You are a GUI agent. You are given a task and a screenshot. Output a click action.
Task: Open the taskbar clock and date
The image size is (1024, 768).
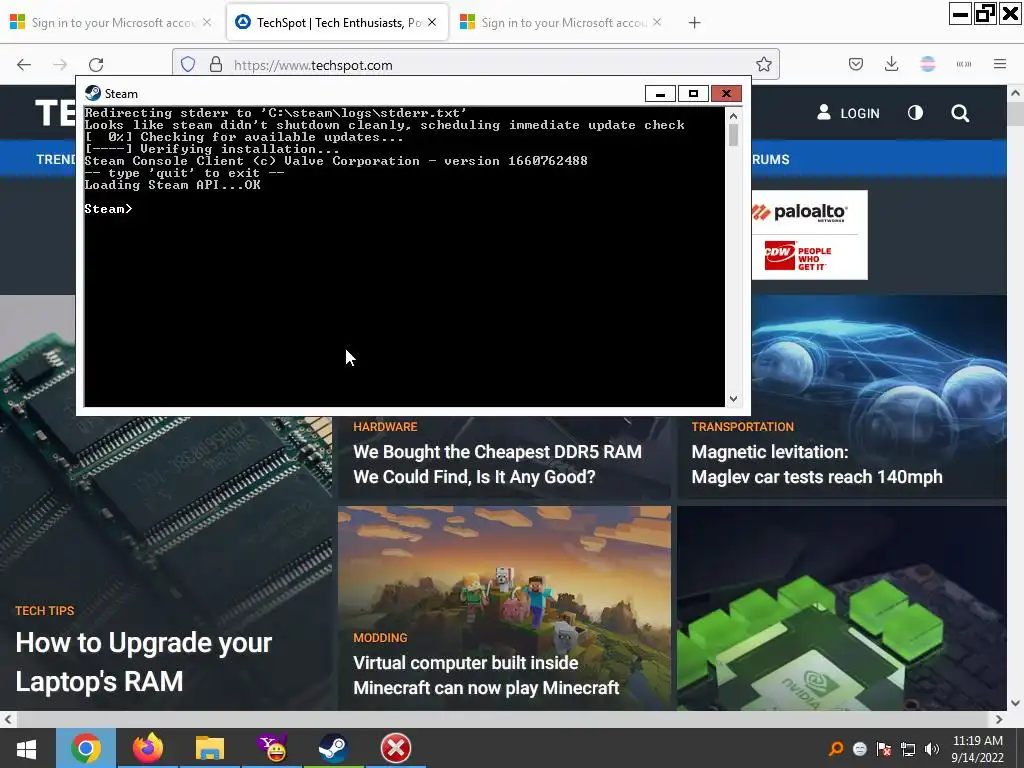977,748
